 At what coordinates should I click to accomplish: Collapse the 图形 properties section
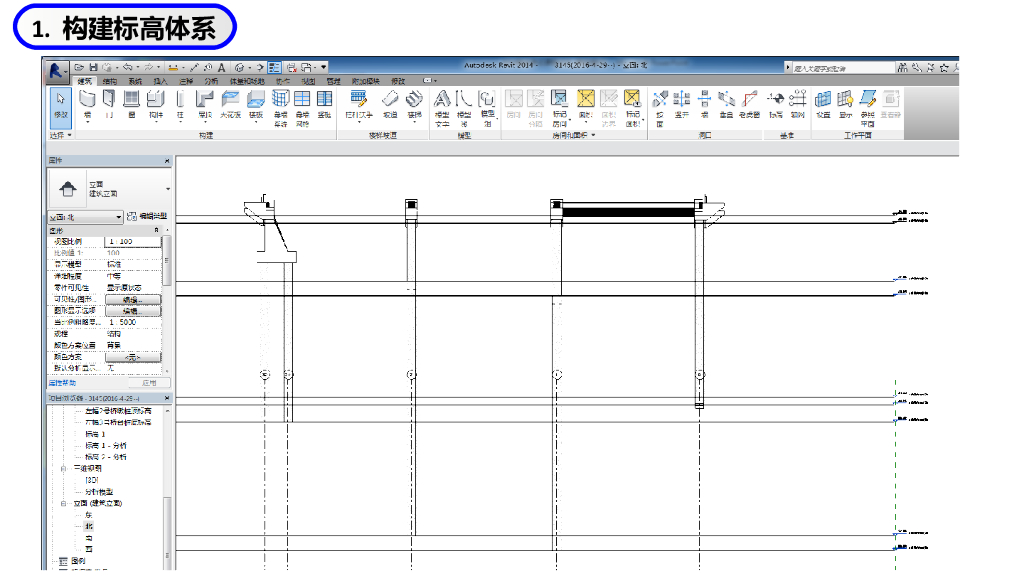156,231
